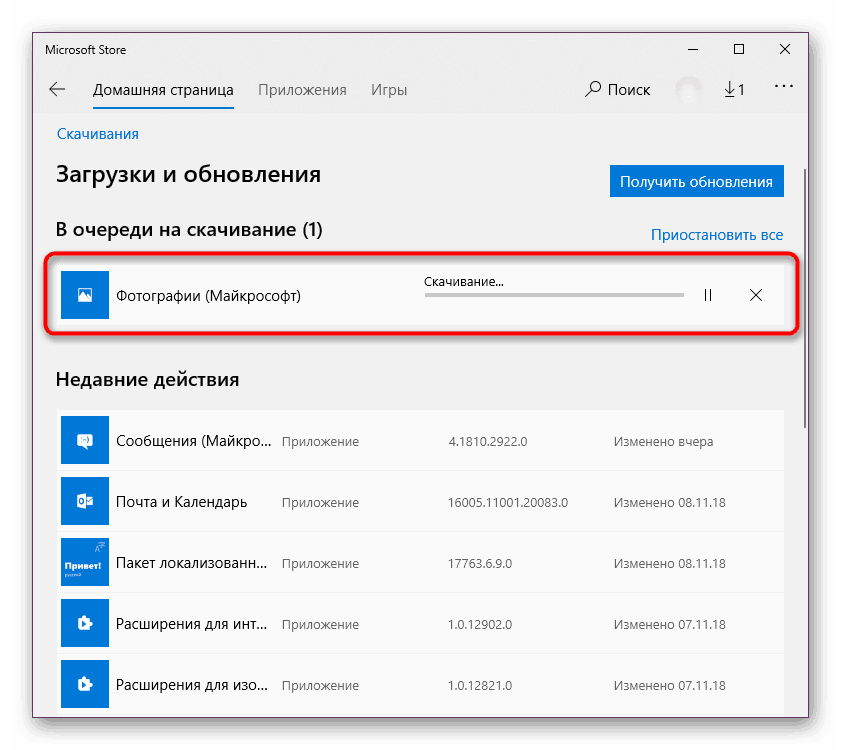Close the Microsoft Store window
841x750 pixels.
[x=785, y=49]
